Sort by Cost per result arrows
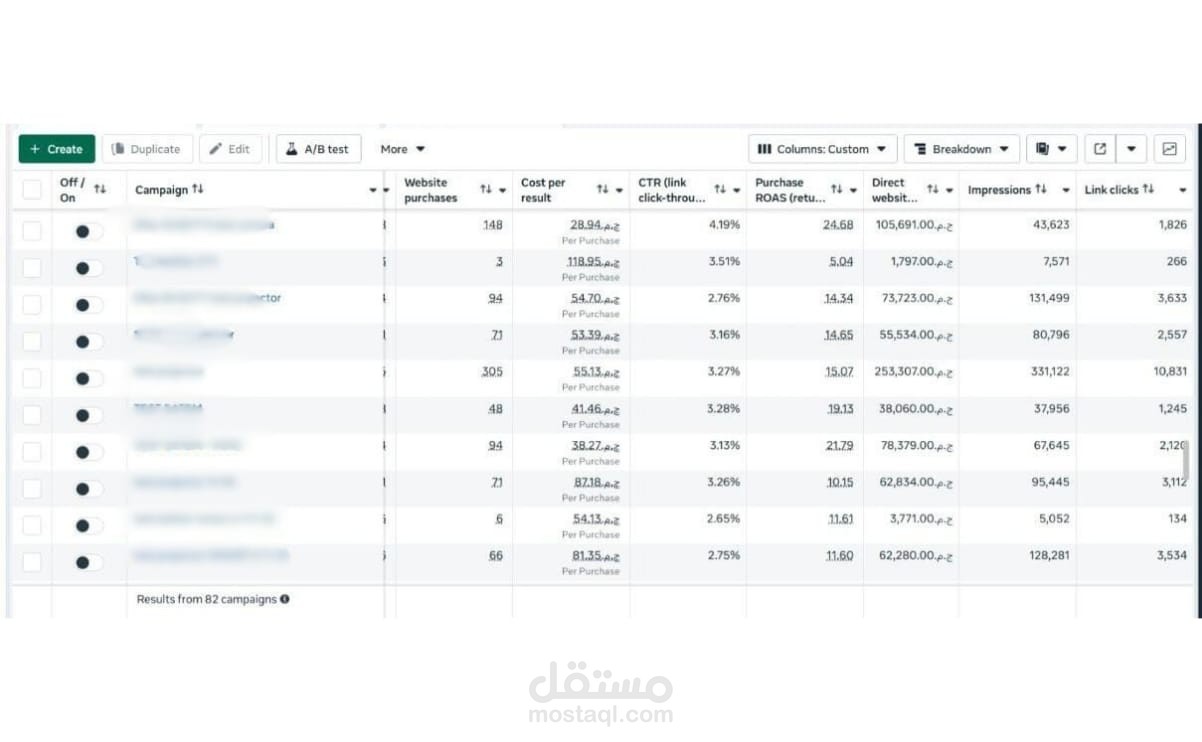 click(x=603, y=189)
